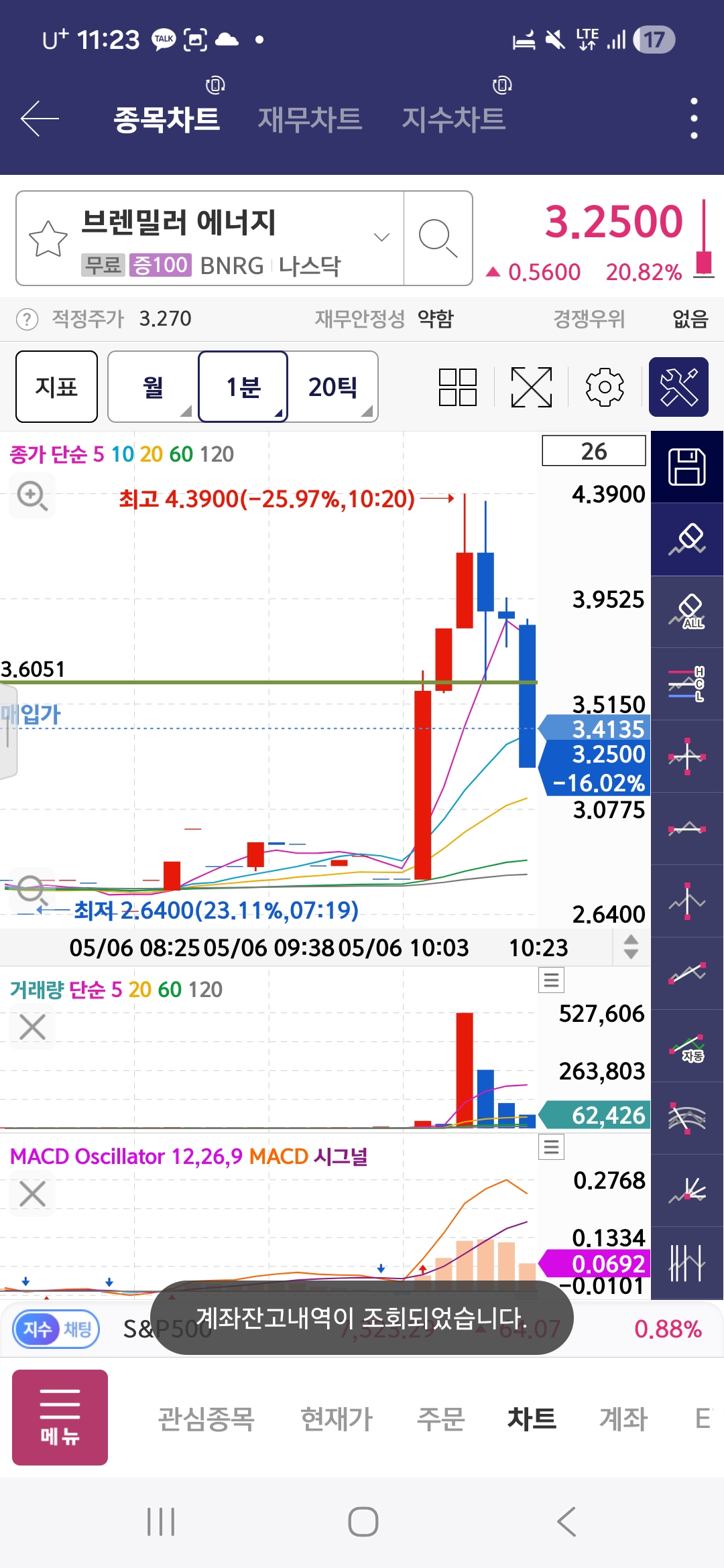Tap the 재무안정성 약함 label
The image size is (724, 1568).
385,319
